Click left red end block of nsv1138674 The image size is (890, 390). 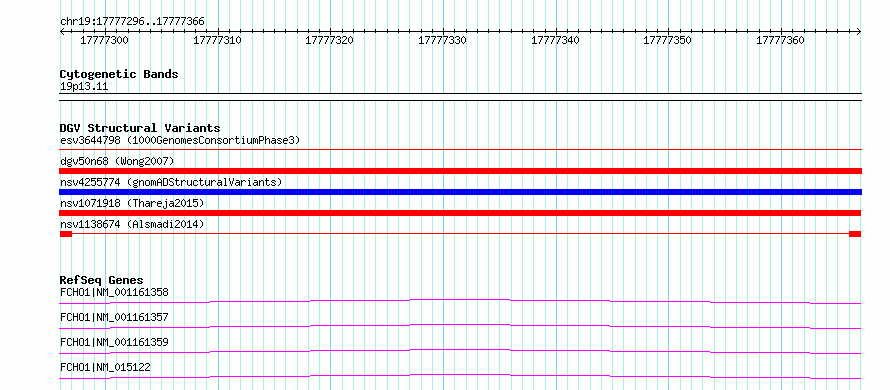[66, 234]
